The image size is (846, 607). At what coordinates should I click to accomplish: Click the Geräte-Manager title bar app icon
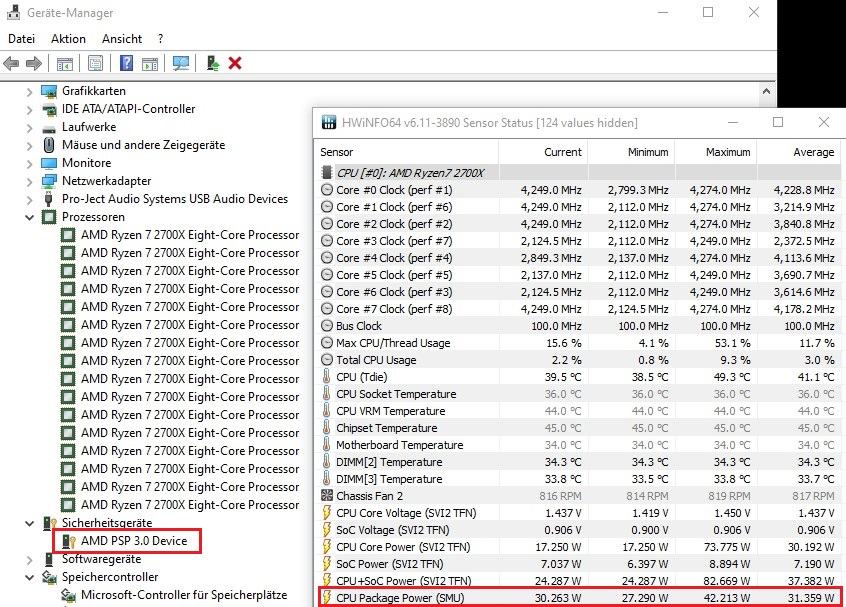click(13, 12)
